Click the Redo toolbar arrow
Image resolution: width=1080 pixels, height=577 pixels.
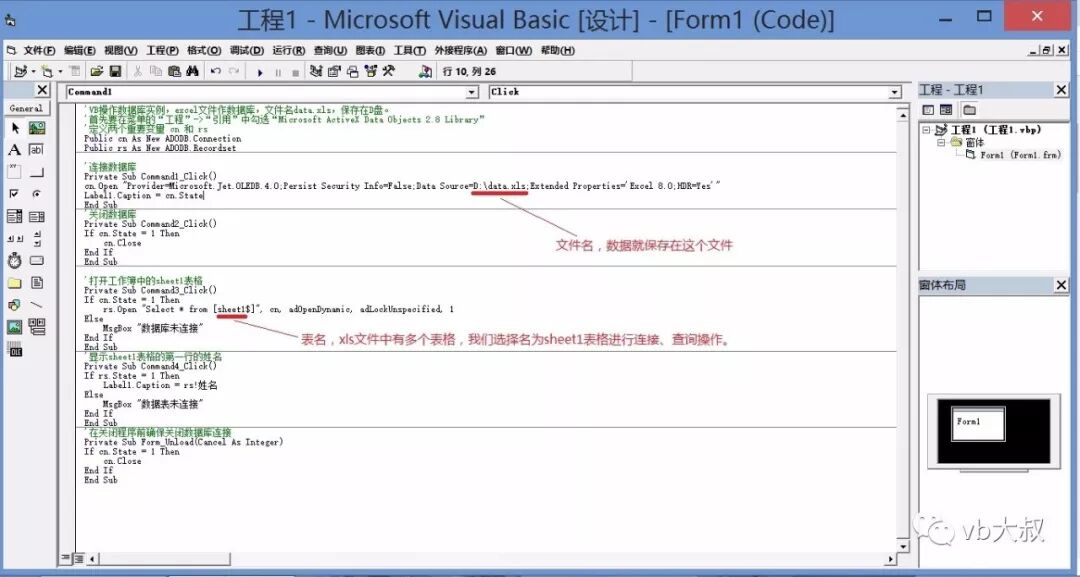click(x=234, y=71)
